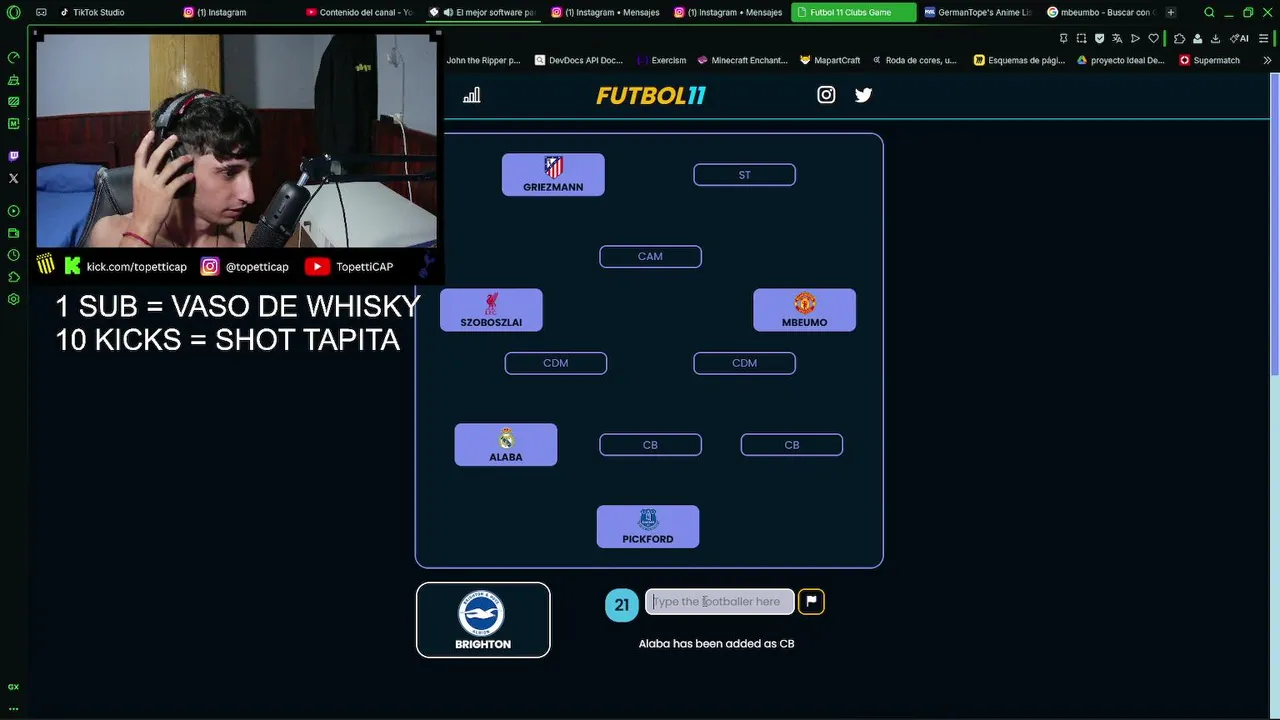Open X (Twitter) in the Opera sidebar
The height and width of the screenshot is (720, 1280).
(x=14, y=179)
